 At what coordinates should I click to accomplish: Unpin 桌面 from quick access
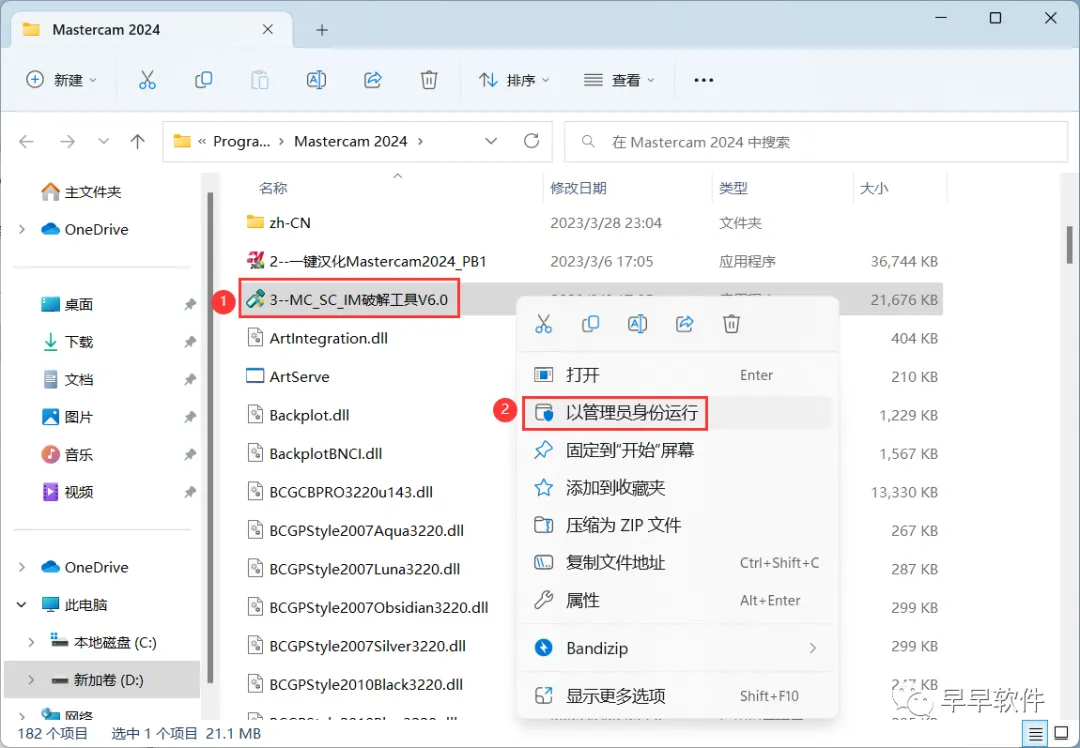click(190, 304)
